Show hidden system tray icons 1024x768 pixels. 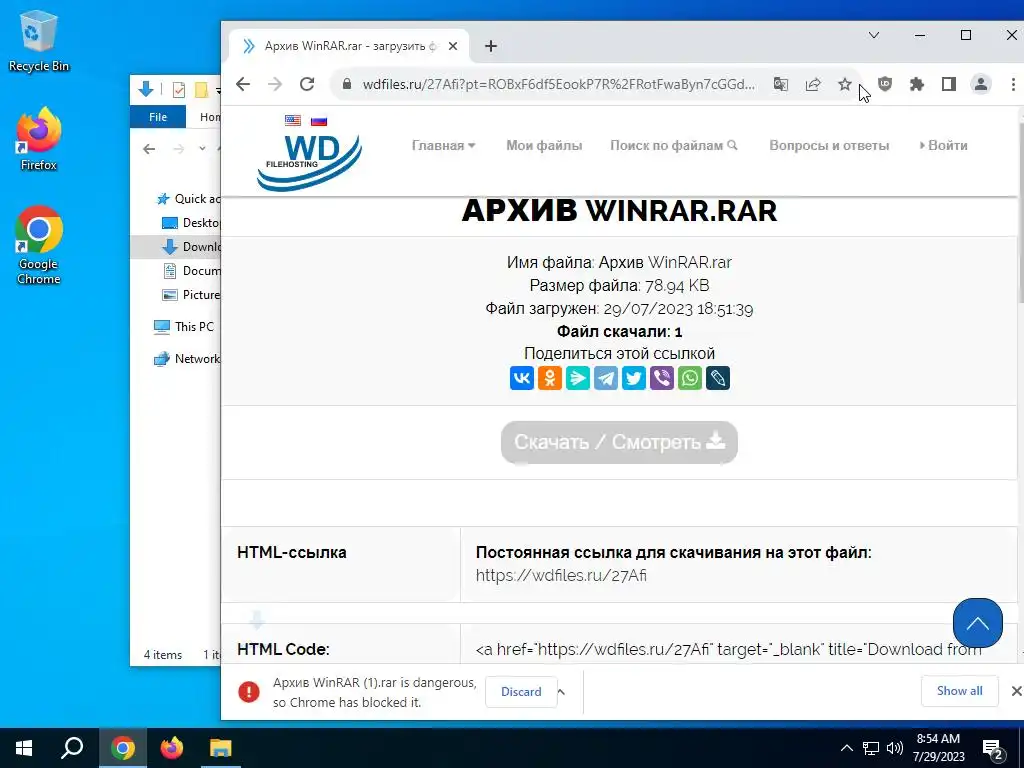[846, 748]
